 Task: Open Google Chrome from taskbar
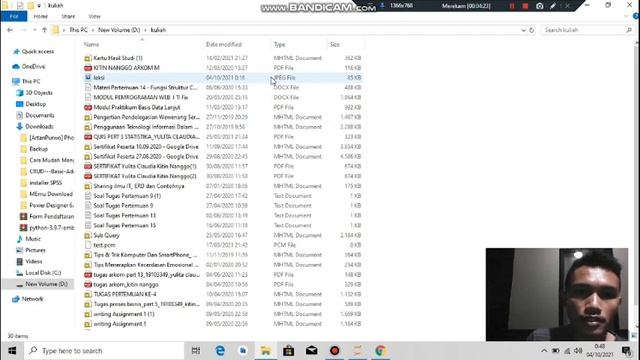pyautogui.click(x=380, y=351)
